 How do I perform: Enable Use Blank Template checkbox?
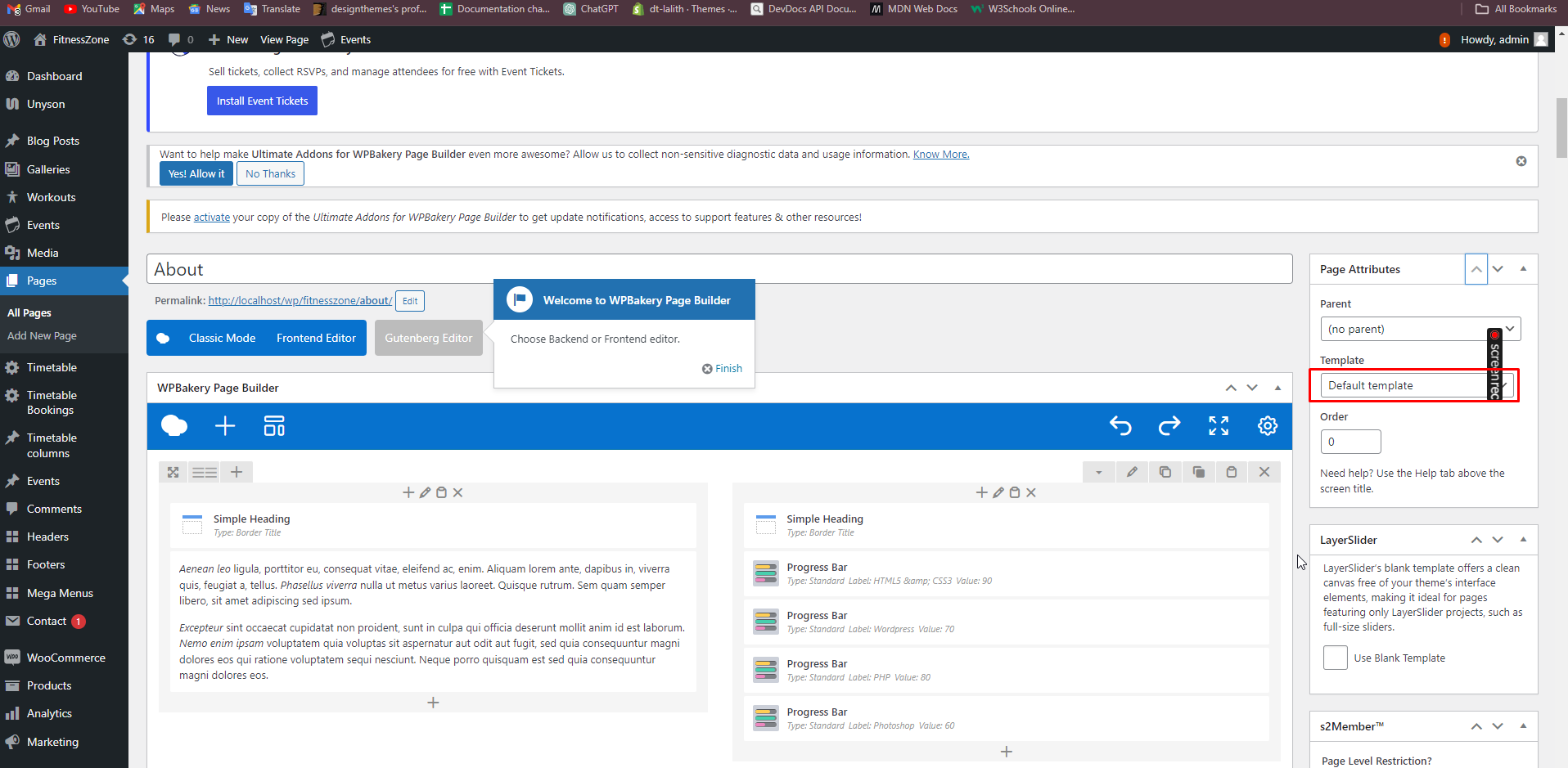[x=1336, y=658]
